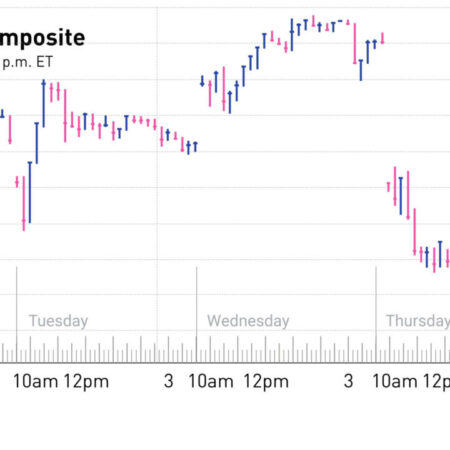Click the long pink bar at Tuesday's low
Viewport: 450px width, 450px height.
(24, 204)
